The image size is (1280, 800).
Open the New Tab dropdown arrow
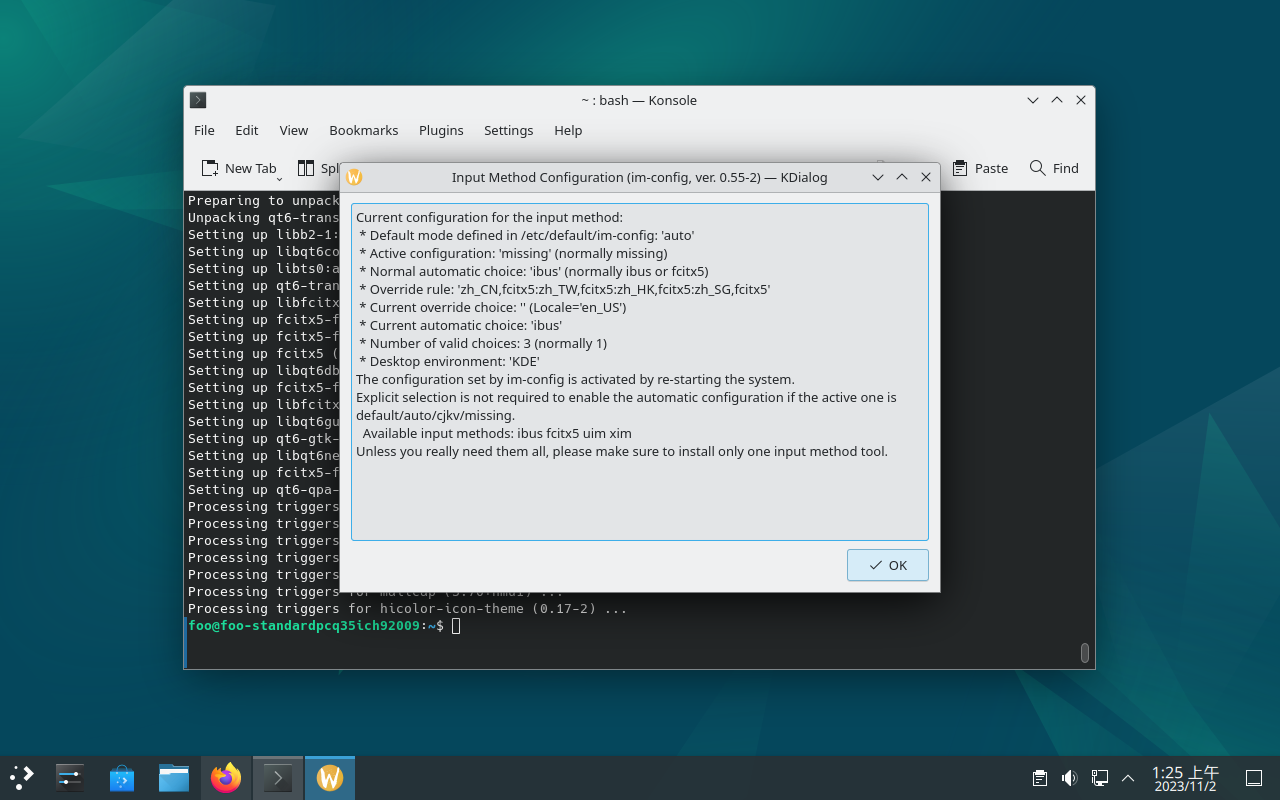click(x=279, y=178)
